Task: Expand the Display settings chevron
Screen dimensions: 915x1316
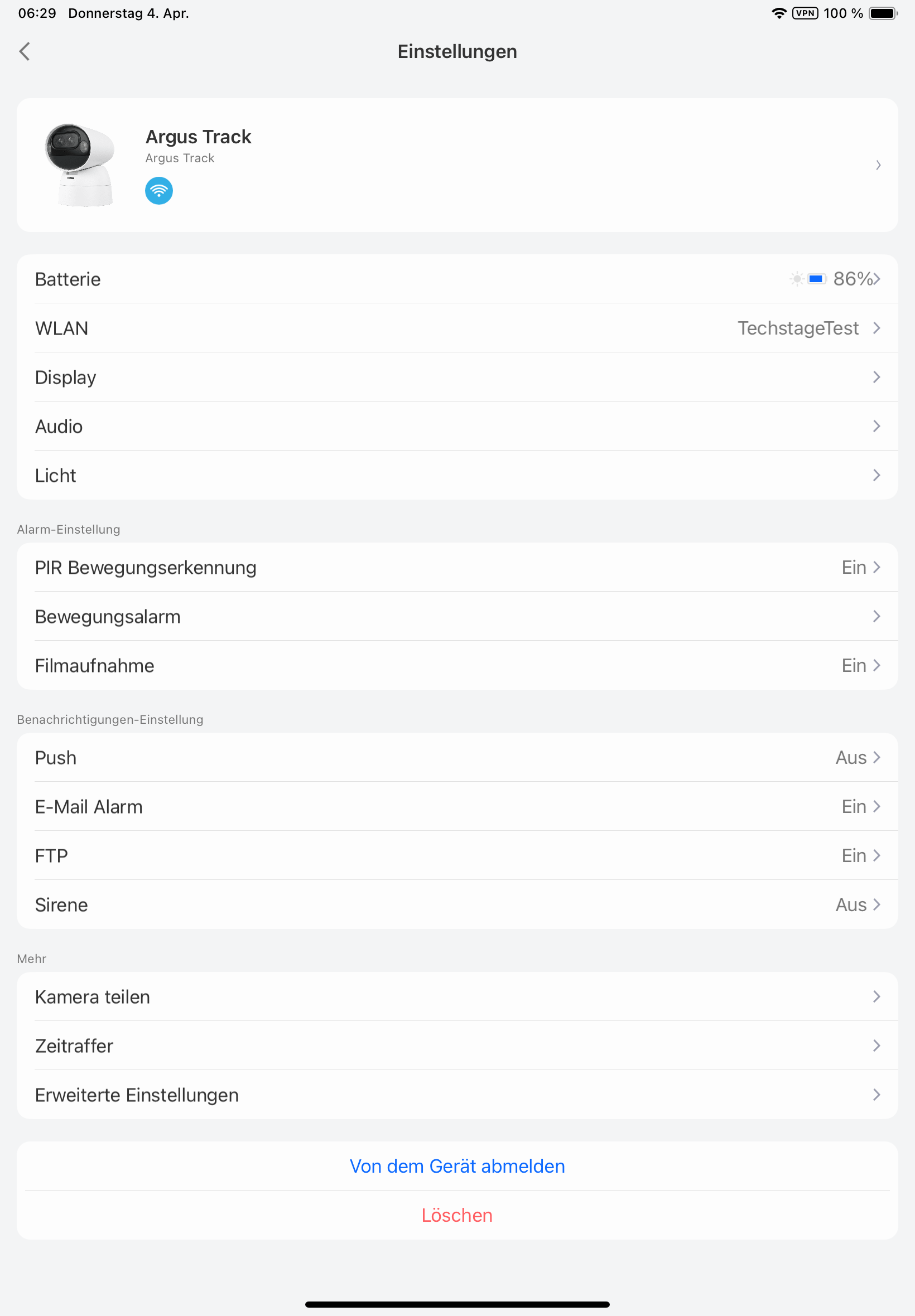Action: [876, 377]
